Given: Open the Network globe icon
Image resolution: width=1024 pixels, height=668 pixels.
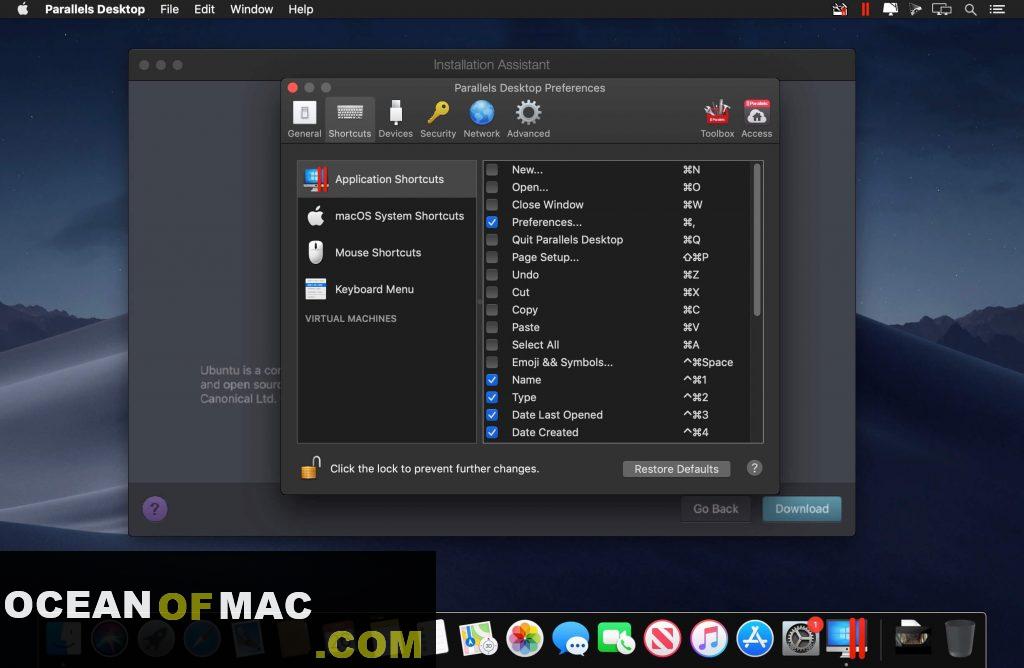Looking at the screenshot, I should tap(482, 112).
